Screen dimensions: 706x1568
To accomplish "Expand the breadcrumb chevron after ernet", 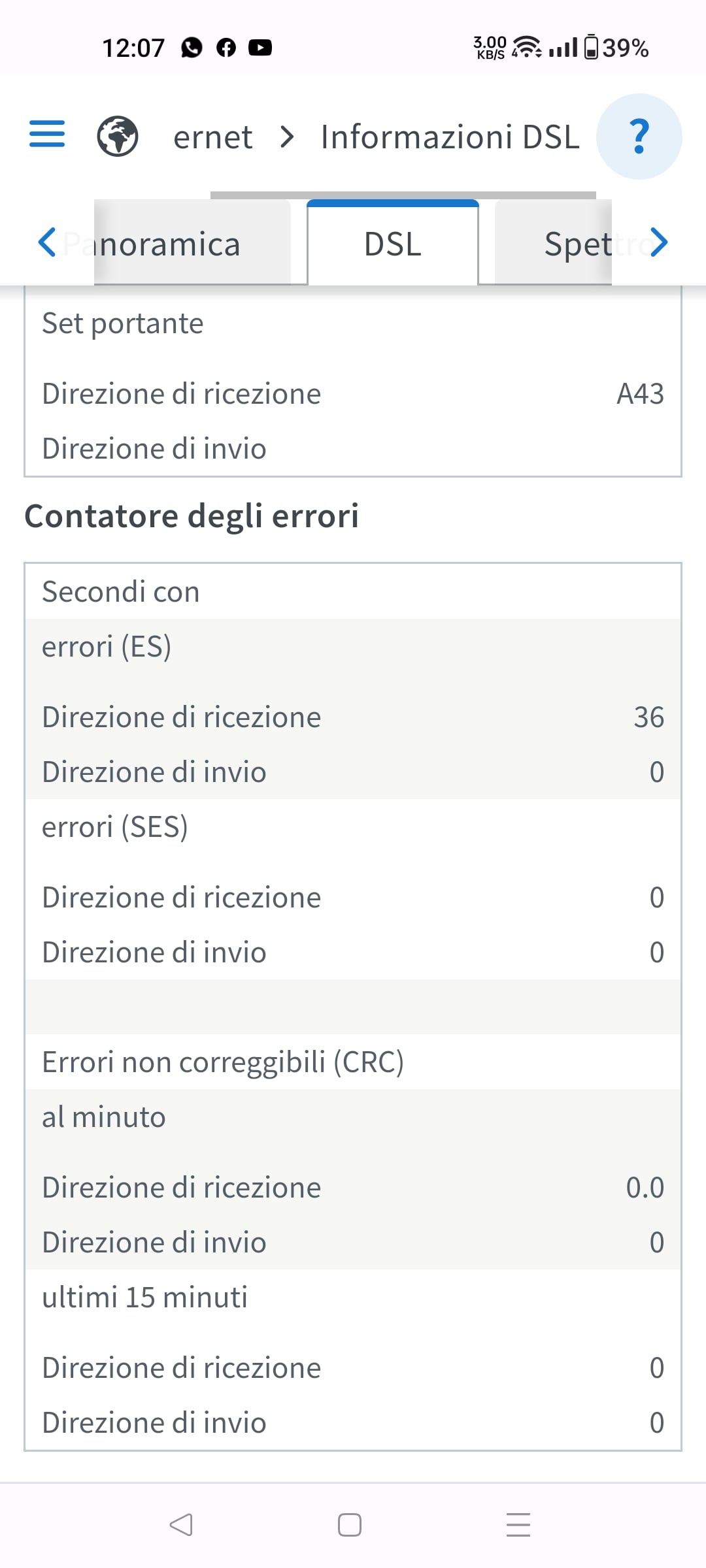I will click(x=286, y=137).
